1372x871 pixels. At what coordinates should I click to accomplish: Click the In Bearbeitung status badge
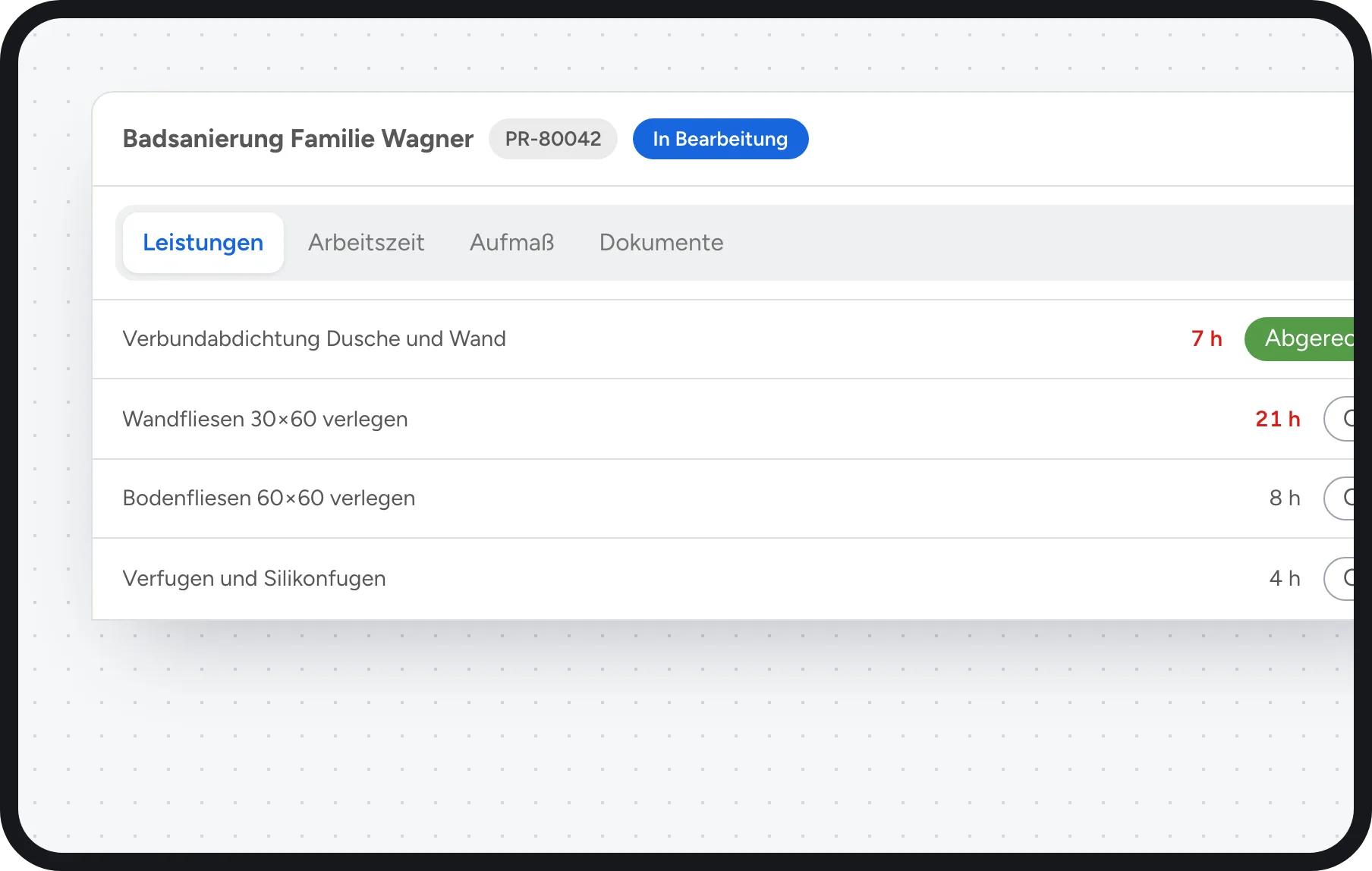(720, 139)
